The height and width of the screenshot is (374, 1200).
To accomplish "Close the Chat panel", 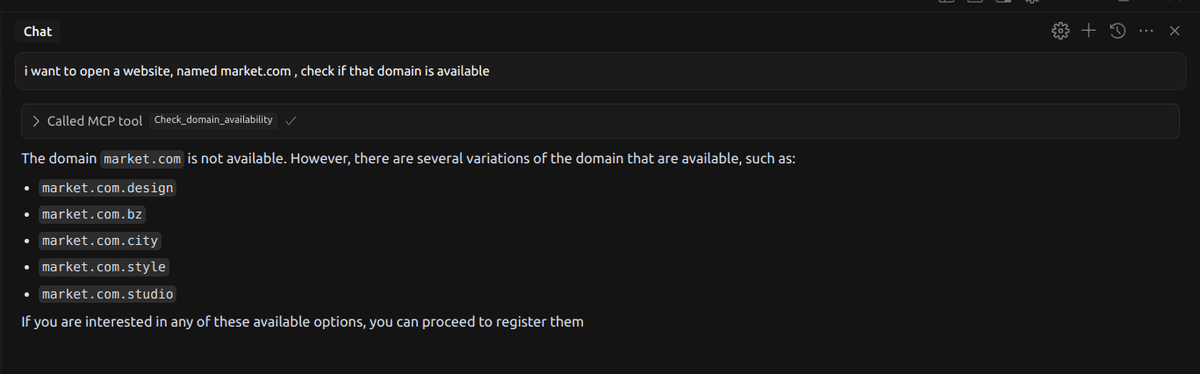I will [x=1175, y=32].
